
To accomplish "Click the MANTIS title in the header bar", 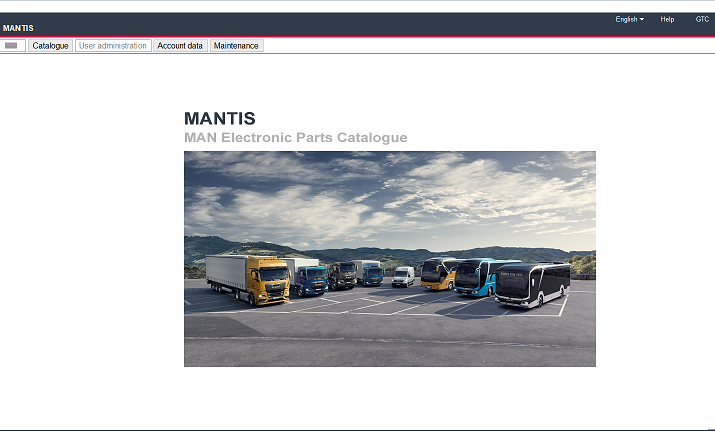I will (18, 28).
